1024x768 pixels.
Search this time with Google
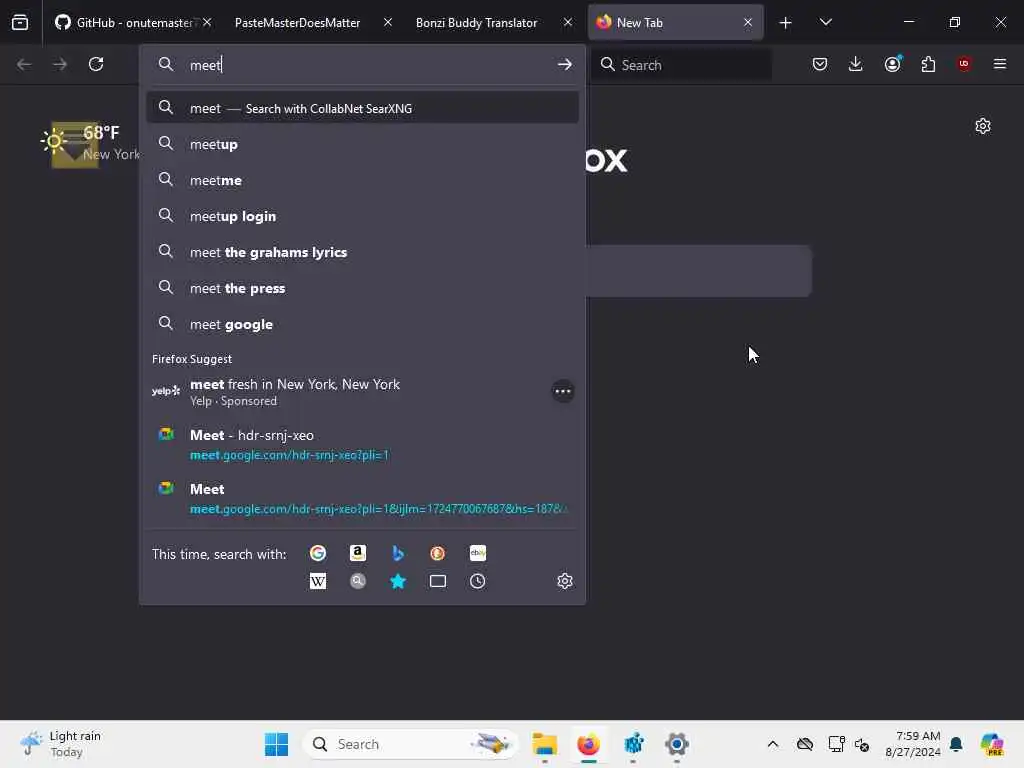click(x=317, y=553)
